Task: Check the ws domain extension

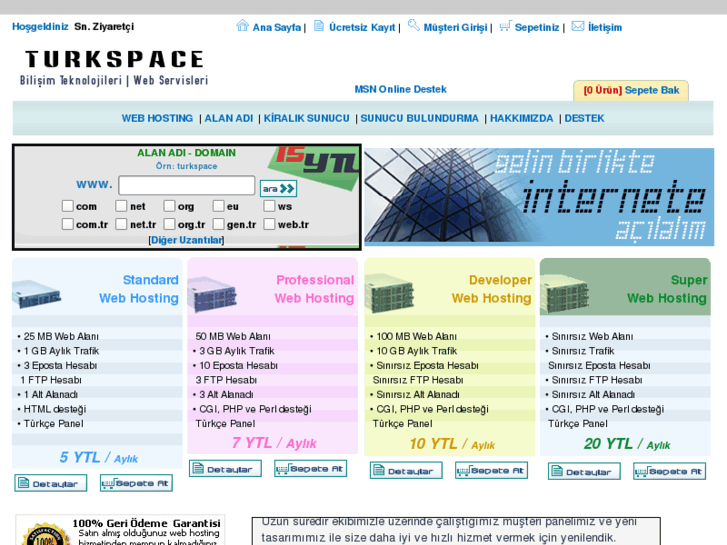Action: coord(269,205)
